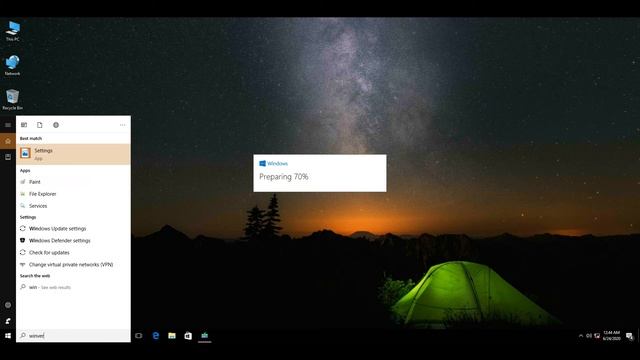Click the Windows logo in the Preparing dialog
640x360 pixels.
tap(262, 163)
